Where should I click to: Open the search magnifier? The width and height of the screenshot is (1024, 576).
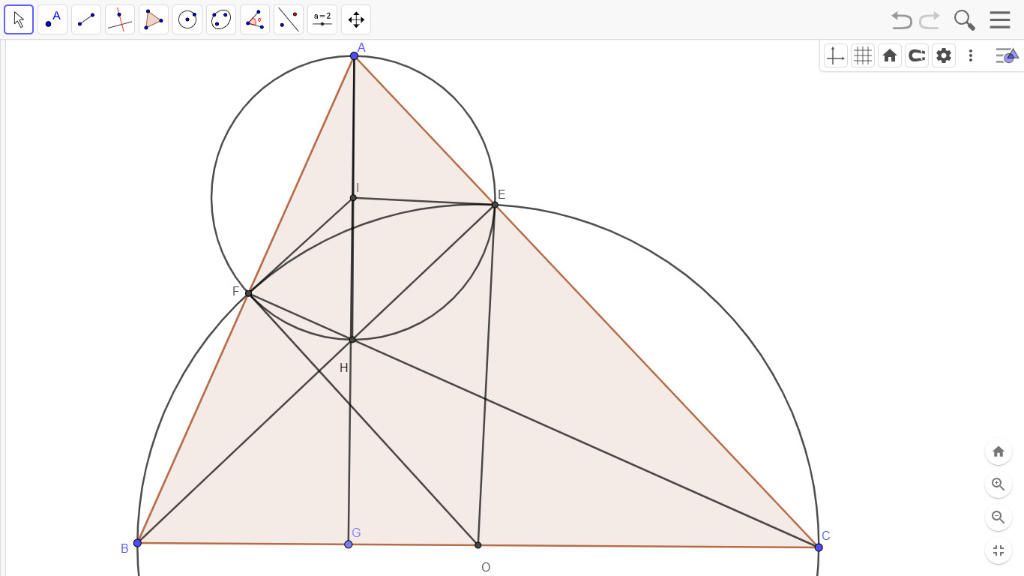click(964, 20)
